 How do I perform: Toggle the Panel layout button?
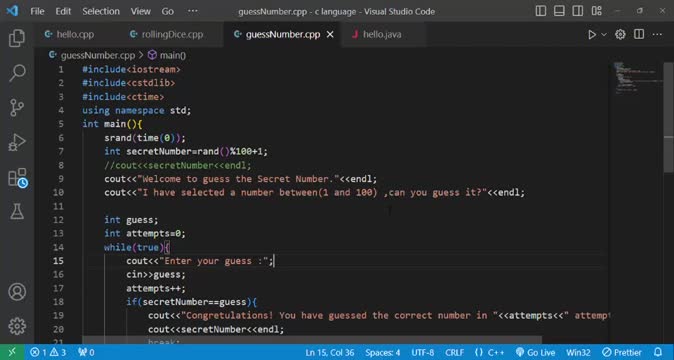click(559, 11)
